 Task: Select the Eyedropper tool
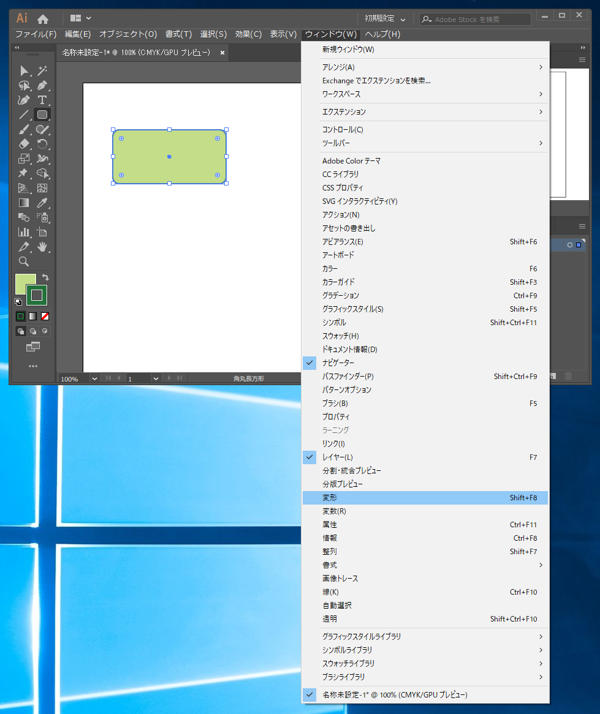coord(42,203)
